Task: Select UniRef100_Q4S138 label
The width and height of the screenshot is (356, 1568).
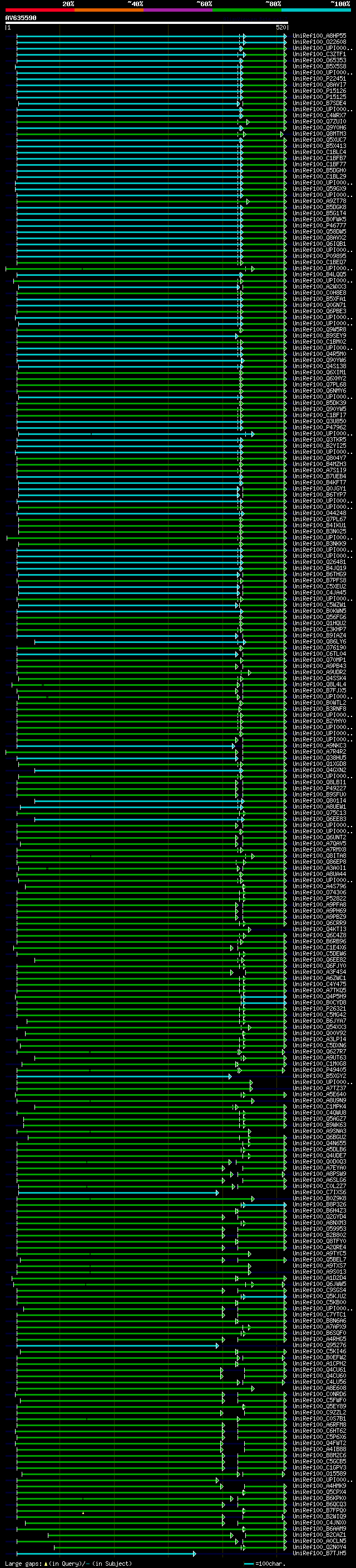Action: tap(319, 367)
